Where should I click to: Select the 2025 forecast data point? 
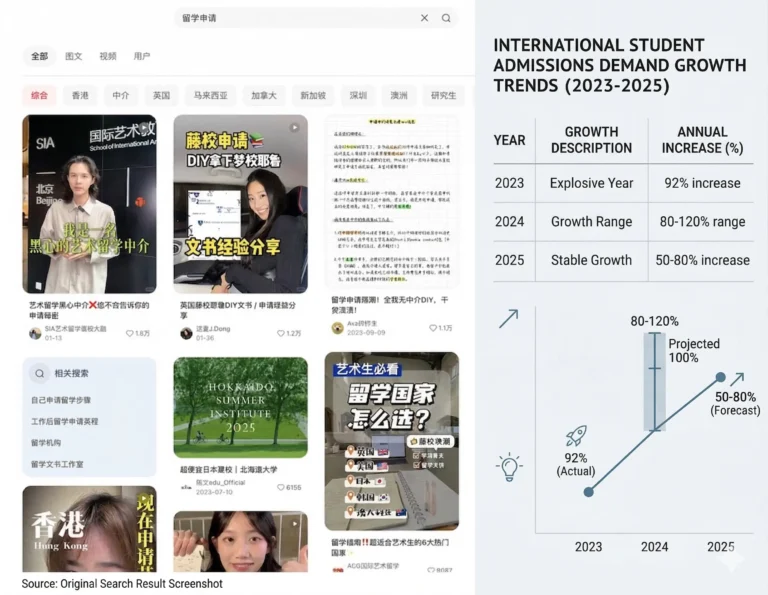click(x=720, y=377)
